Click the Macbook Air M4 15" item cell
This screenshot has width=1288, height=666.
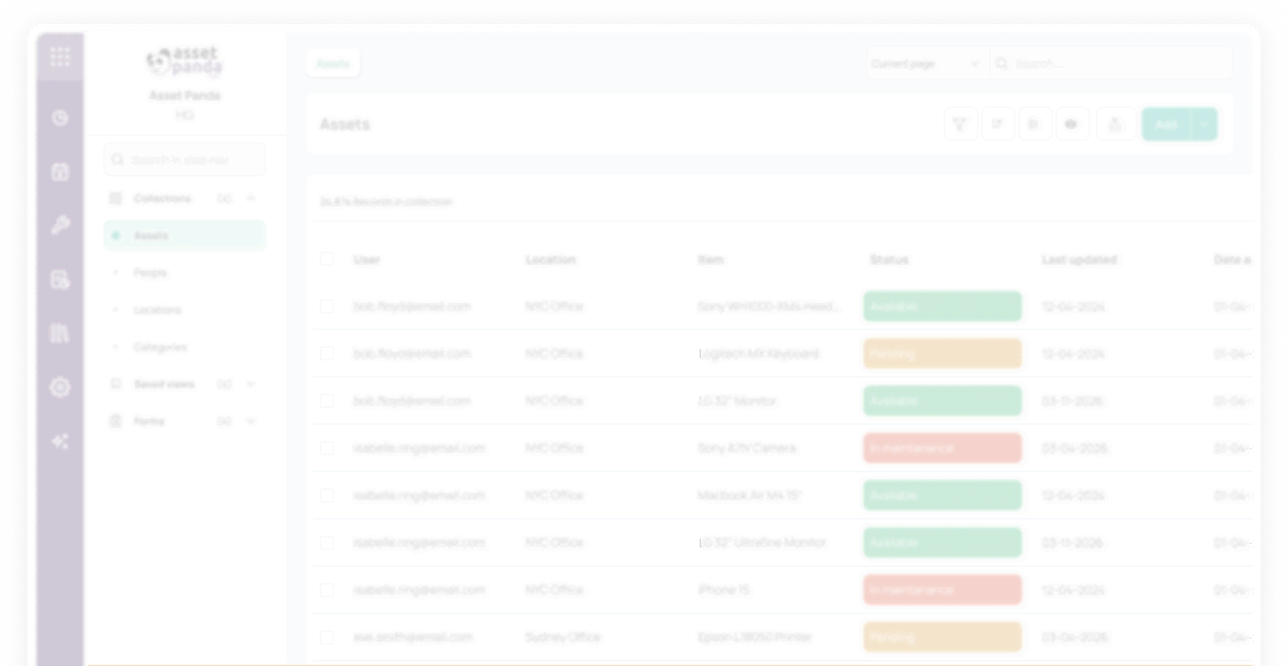click(750, 495)
